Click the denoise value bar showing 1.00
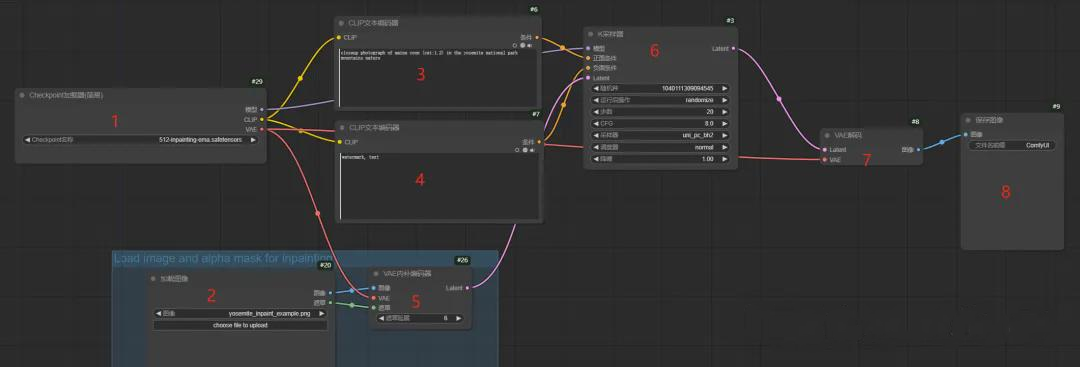Viewport: 1080px width, 367px height. point(660,158)
